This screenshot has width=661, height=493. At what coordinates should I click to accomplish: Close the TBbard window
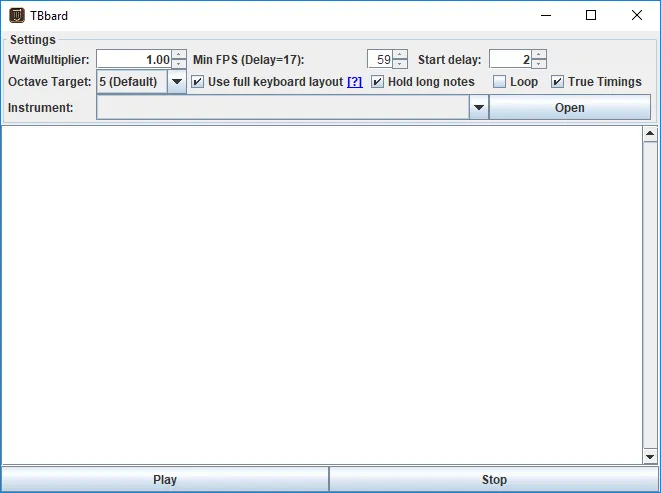tap(637, 15)
